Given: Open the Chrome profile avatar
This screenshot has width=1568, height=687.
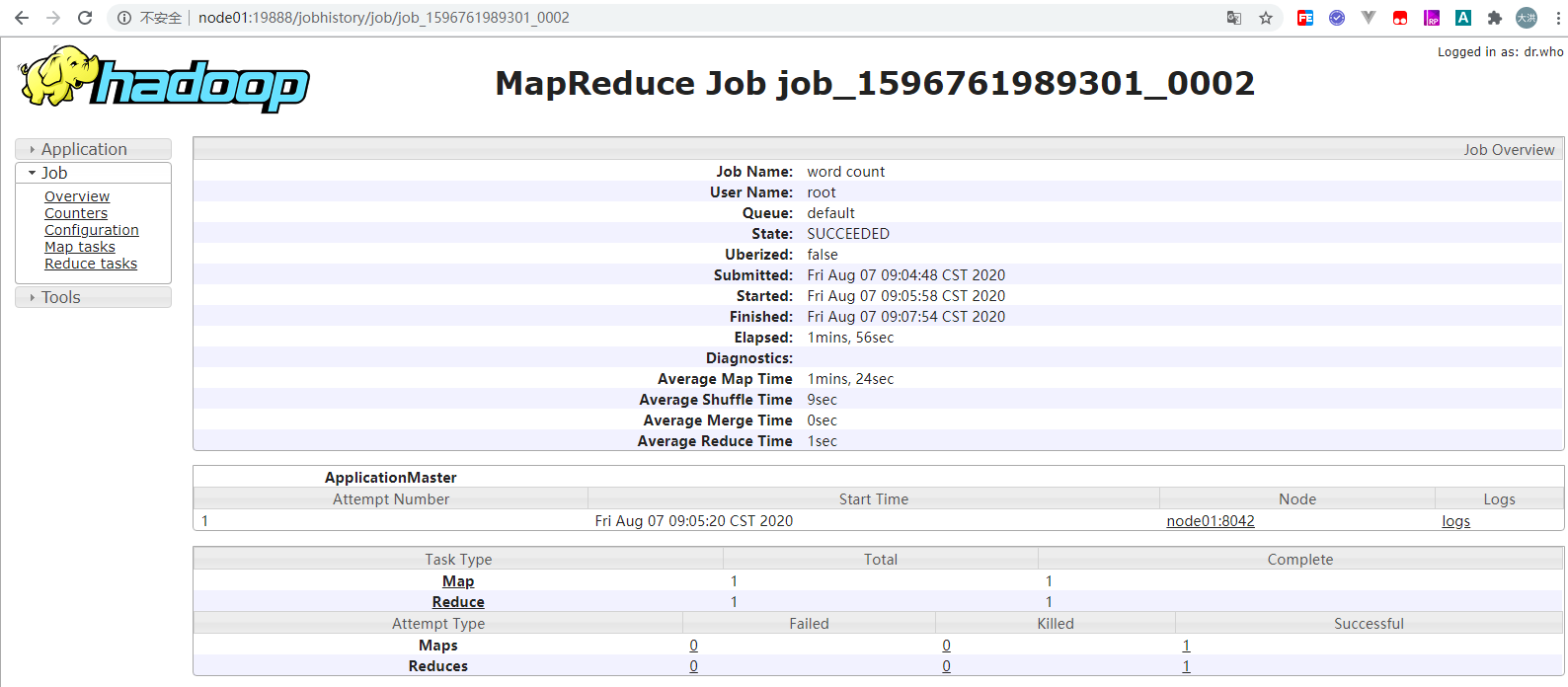Looking at the screenshot, I should coord(1527,18).
